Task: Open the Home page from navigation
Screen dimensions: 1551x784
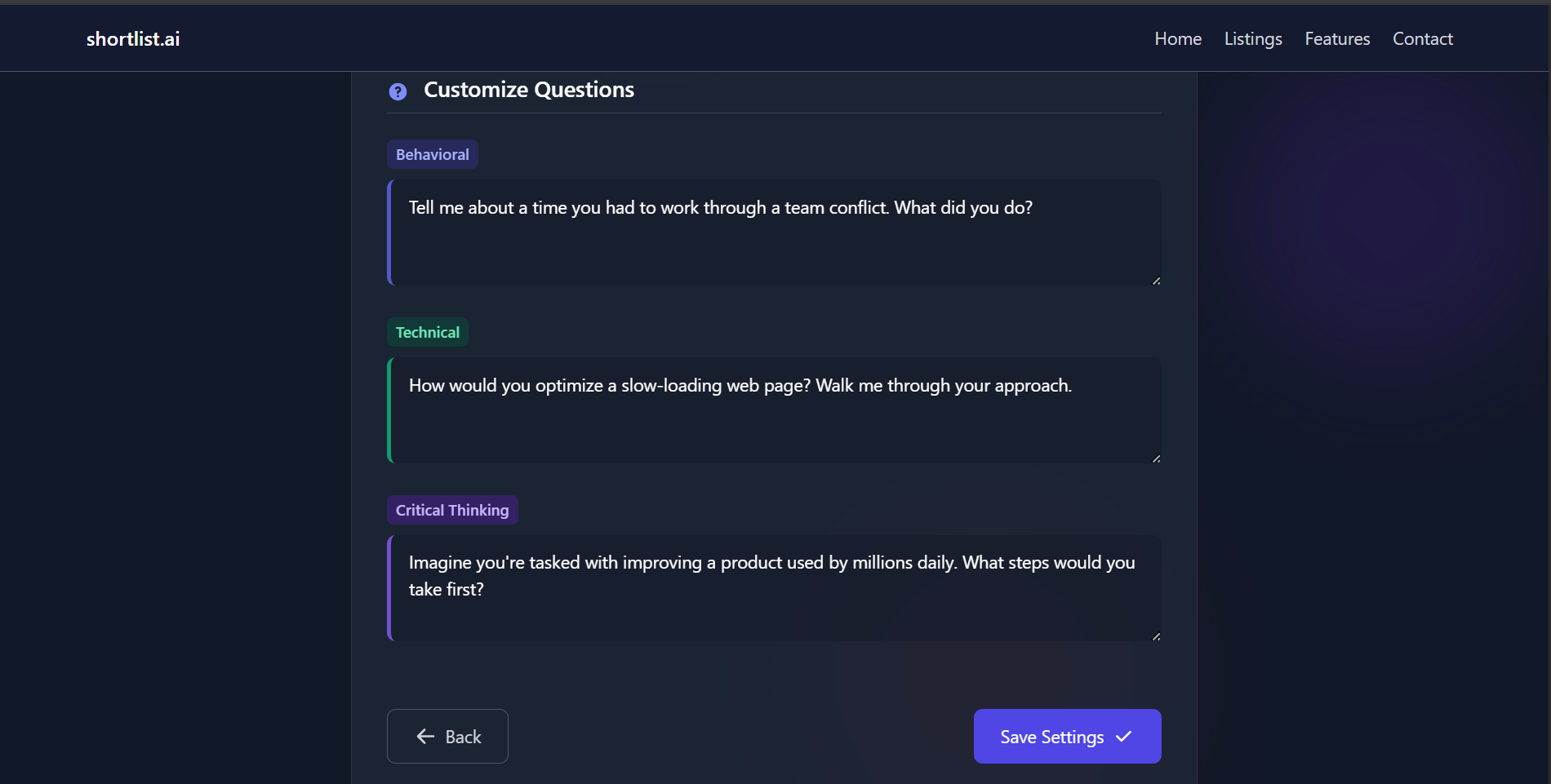Action: point(1177,39)
